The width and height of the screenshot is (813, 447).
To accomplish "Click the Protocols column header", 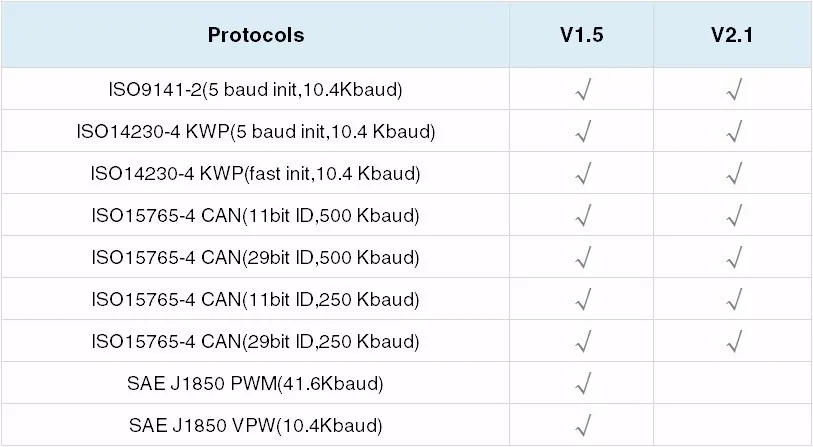I will pos(256,35).
